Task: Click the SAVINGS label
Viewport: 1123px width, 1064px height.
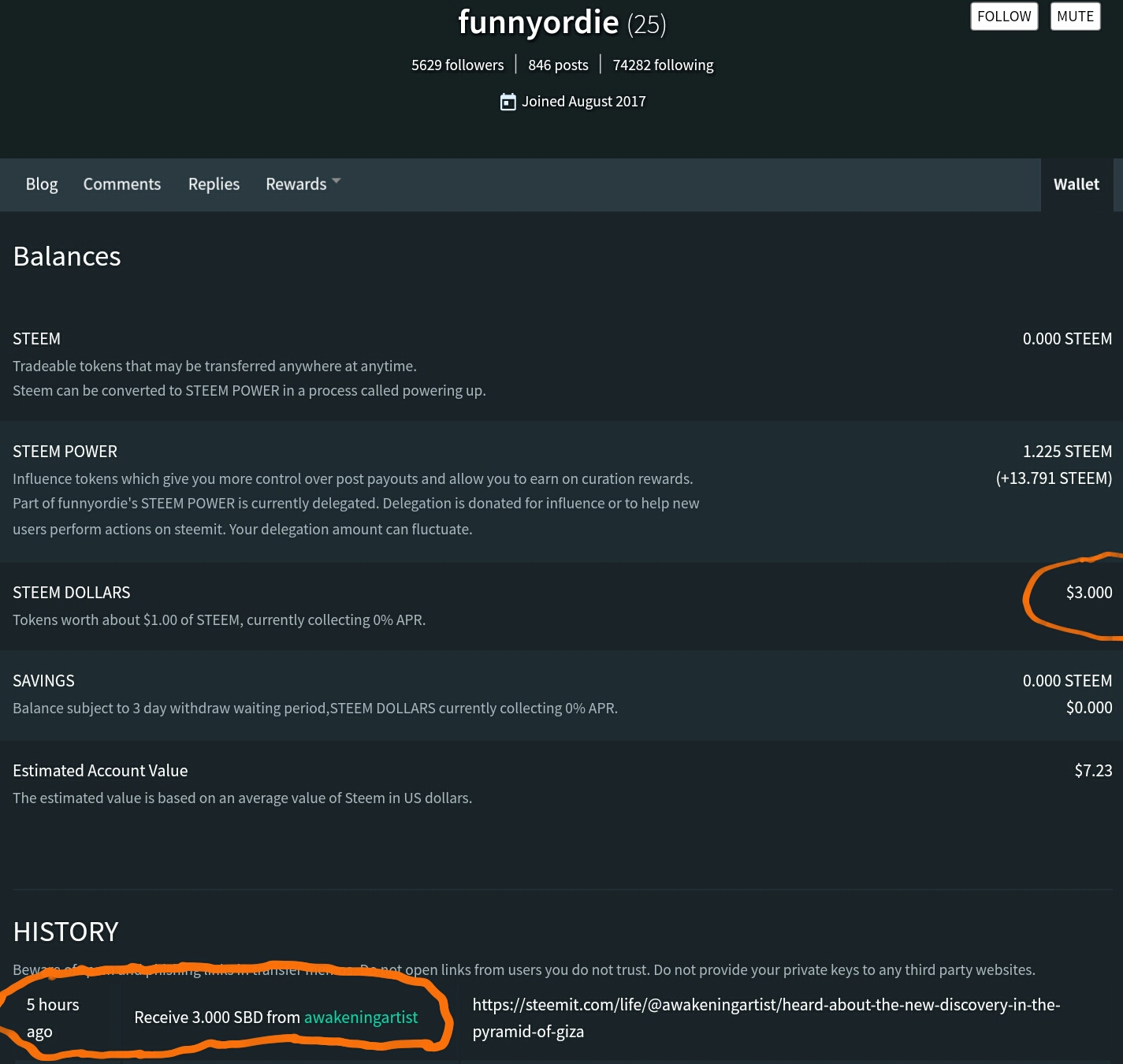Action: click(43, 681)
